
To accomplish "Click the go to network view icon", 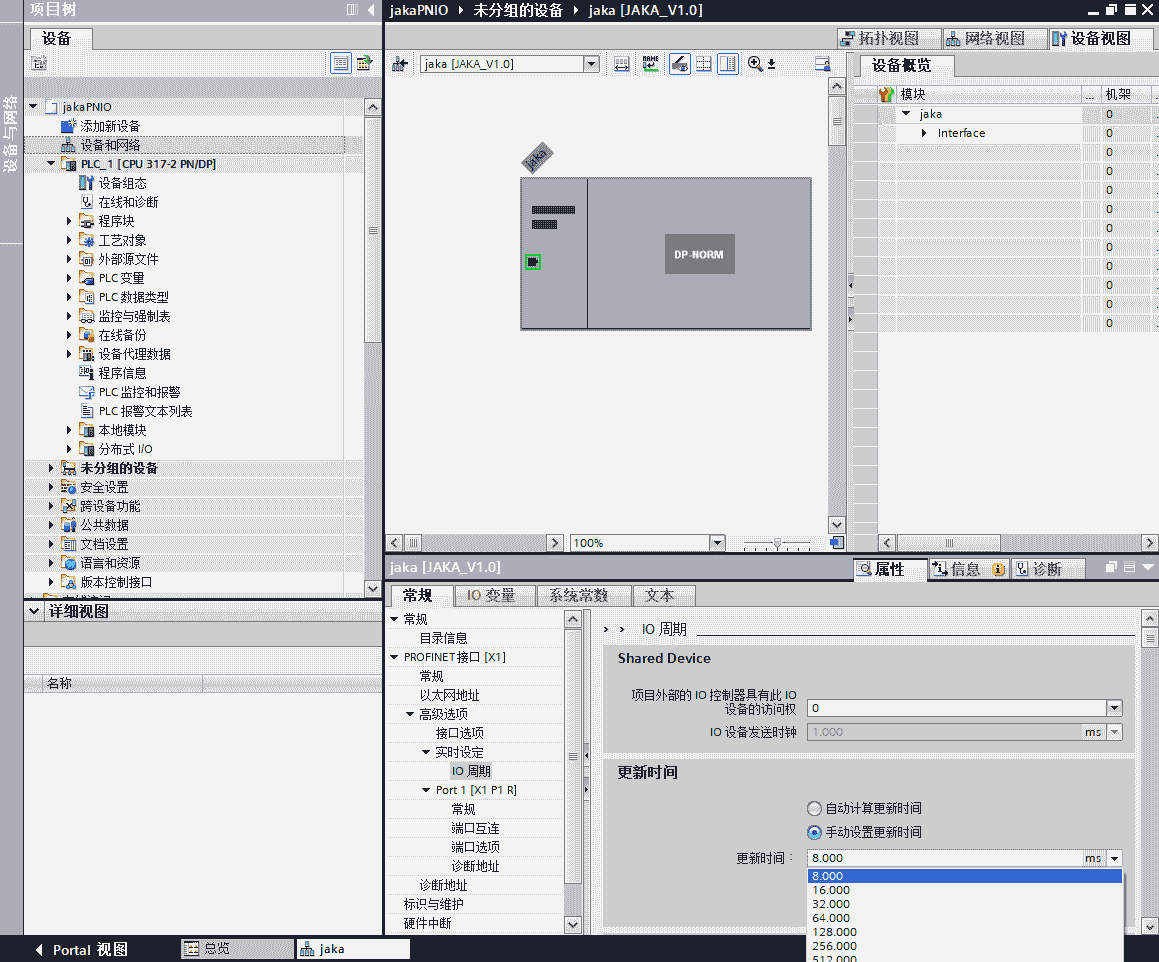I will pos(400,64).
